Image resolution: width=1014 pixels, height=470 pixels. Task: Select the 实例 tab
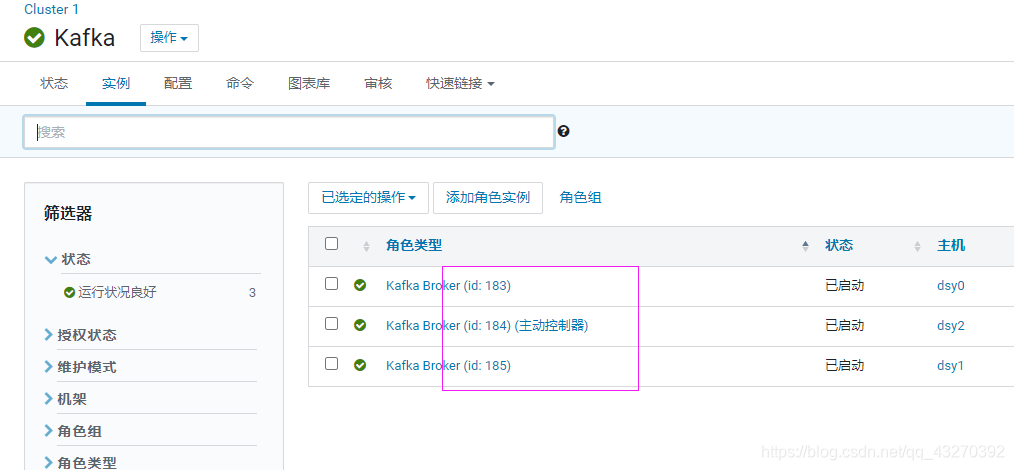click(x=116, y=83)
